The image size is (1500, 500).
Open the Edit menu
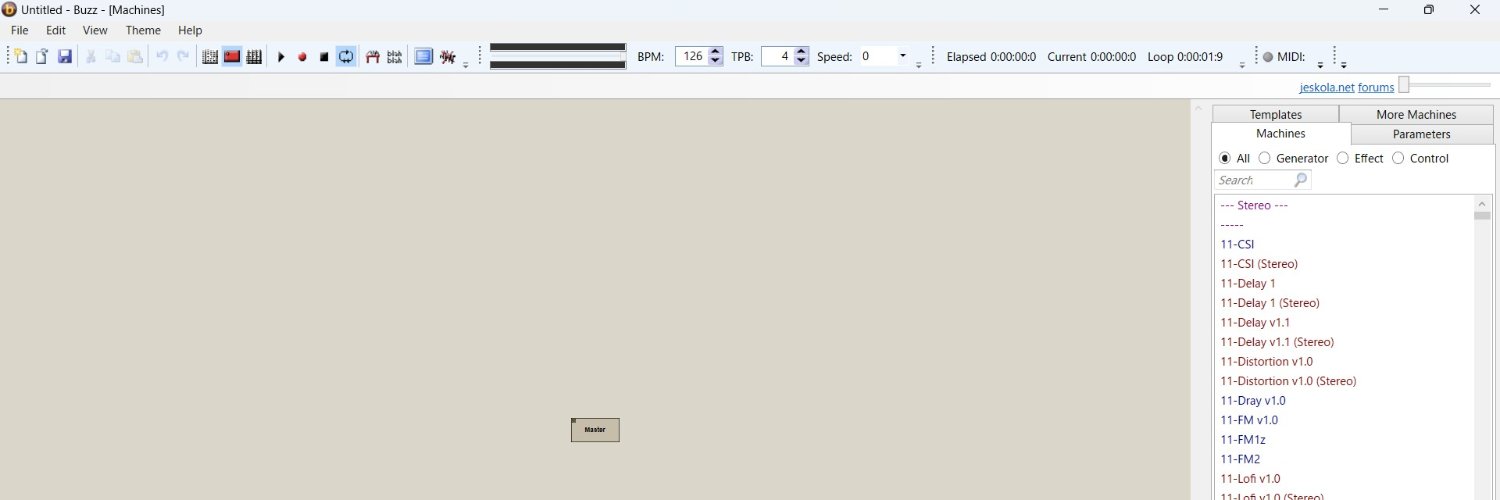[x=56, y=30]
